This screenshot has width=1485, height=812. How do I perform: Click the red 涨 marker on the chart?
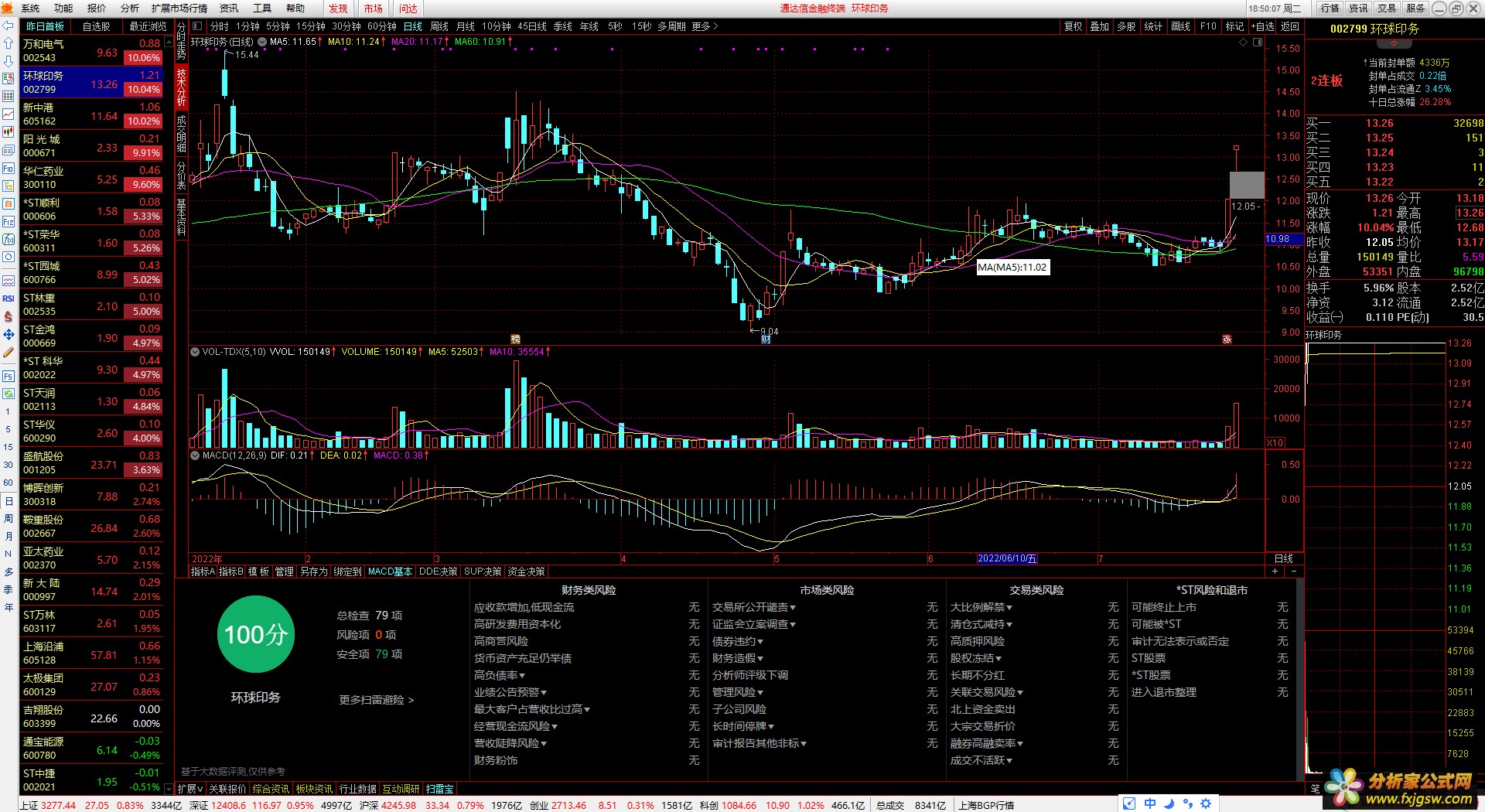tap(1227, 339)
